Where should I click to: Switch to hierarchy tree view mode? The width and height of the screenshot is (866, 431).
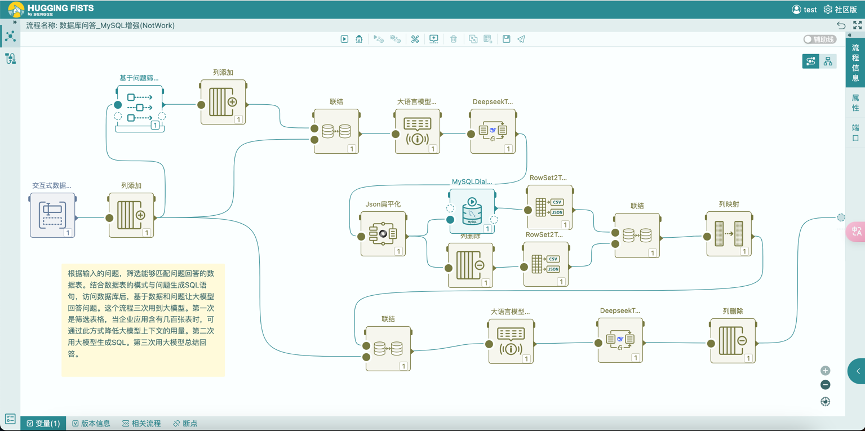pyautogui.click(x=828, y=61)
